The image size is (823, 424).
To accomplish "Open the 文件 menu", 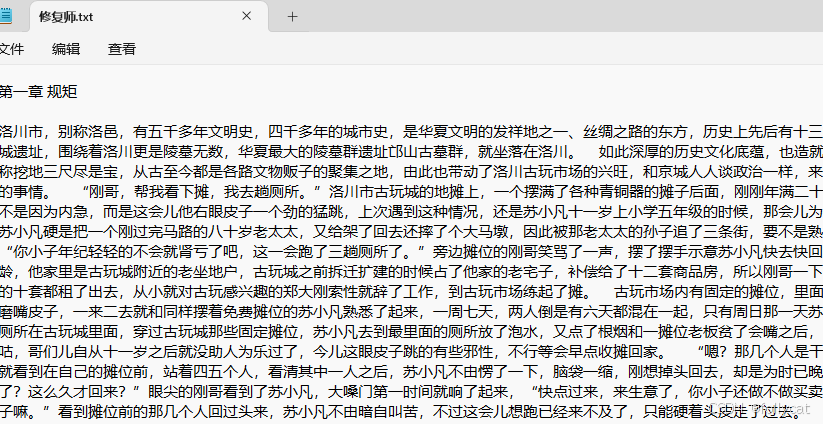I will (10, 49).
